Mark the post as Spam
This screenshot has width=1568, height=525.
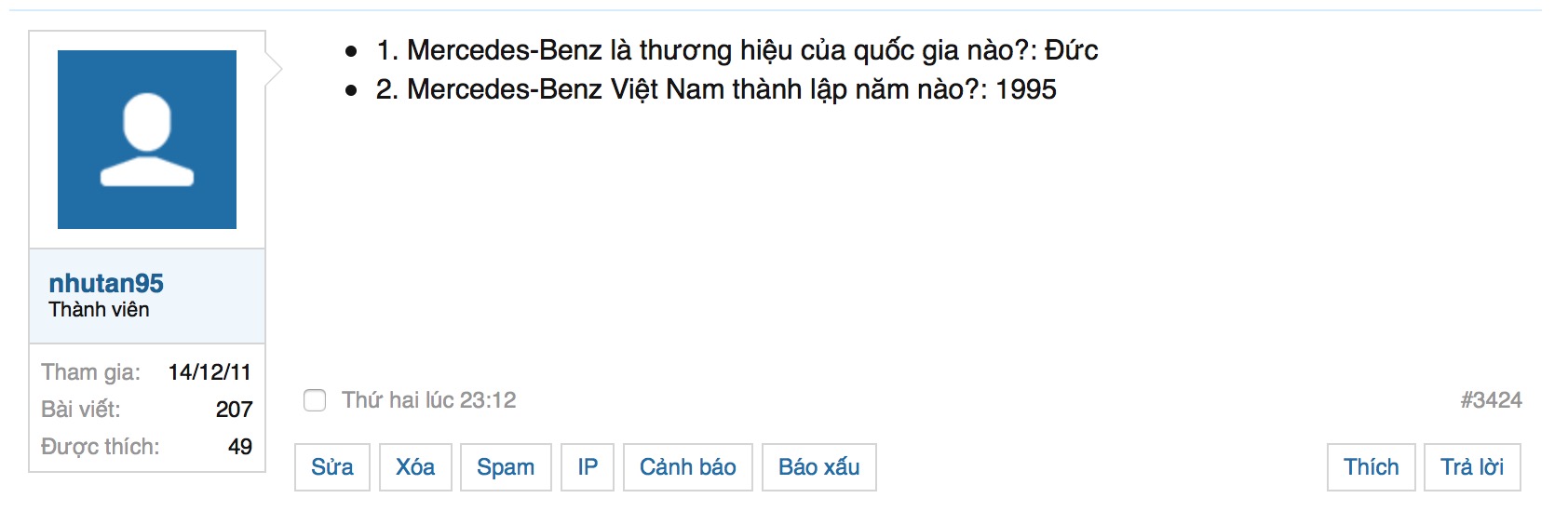tap(506, 467)
